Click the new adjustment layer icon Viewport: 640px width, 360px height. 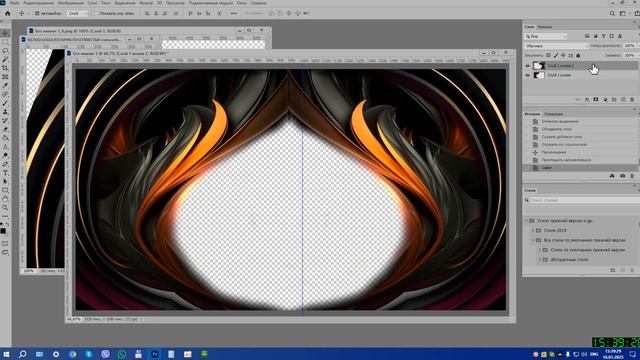605,100
